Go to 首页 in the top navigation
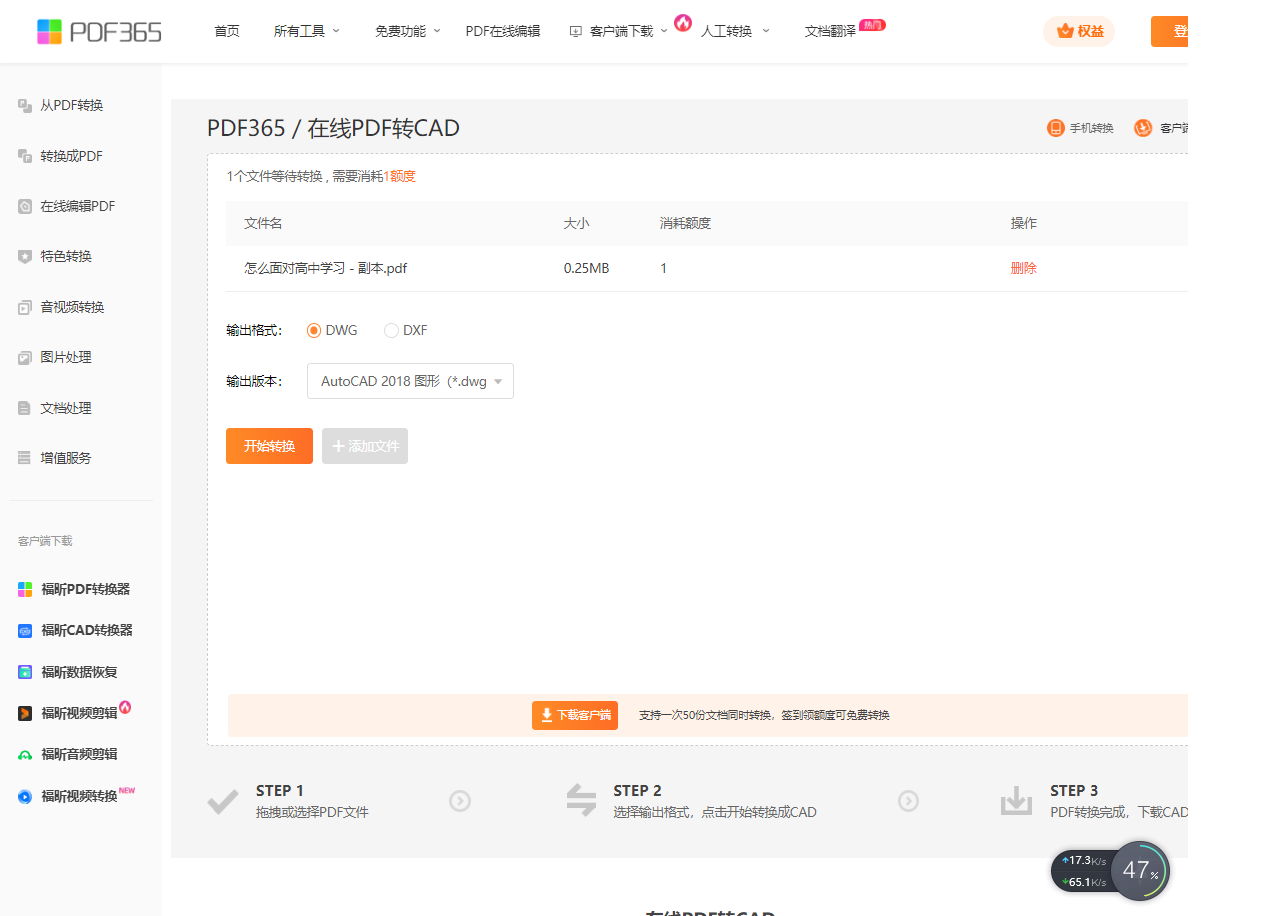The height and width of the screenshot is (916, 1276). [227, 31]
